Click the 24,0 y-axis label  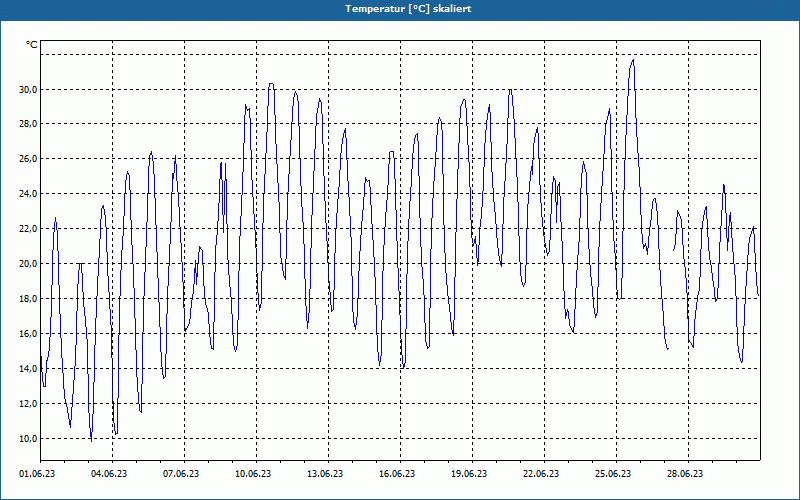coord(28,194)
